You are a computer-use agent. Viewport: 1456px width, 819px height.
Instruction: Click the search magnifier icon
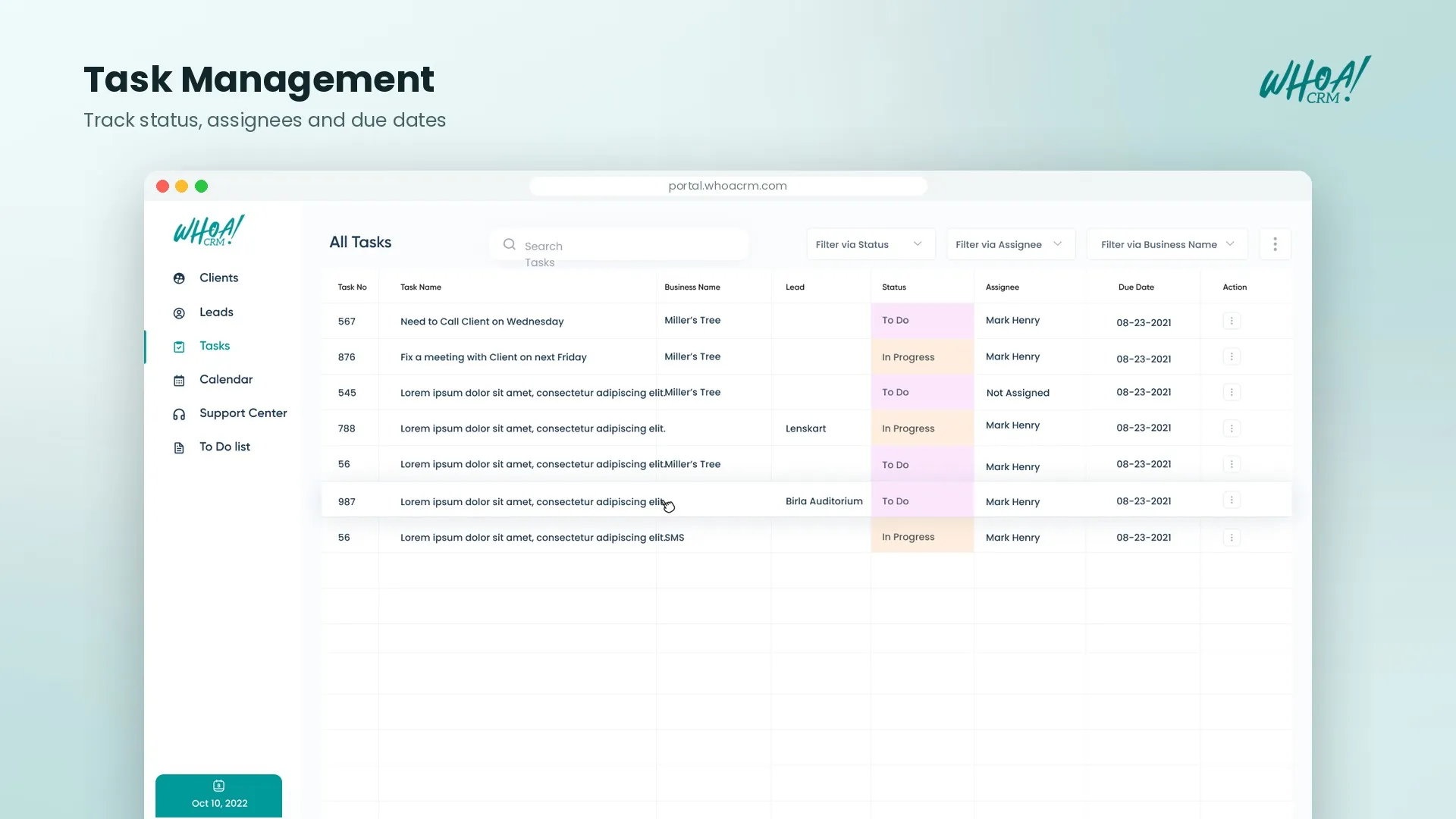[510, 244]
